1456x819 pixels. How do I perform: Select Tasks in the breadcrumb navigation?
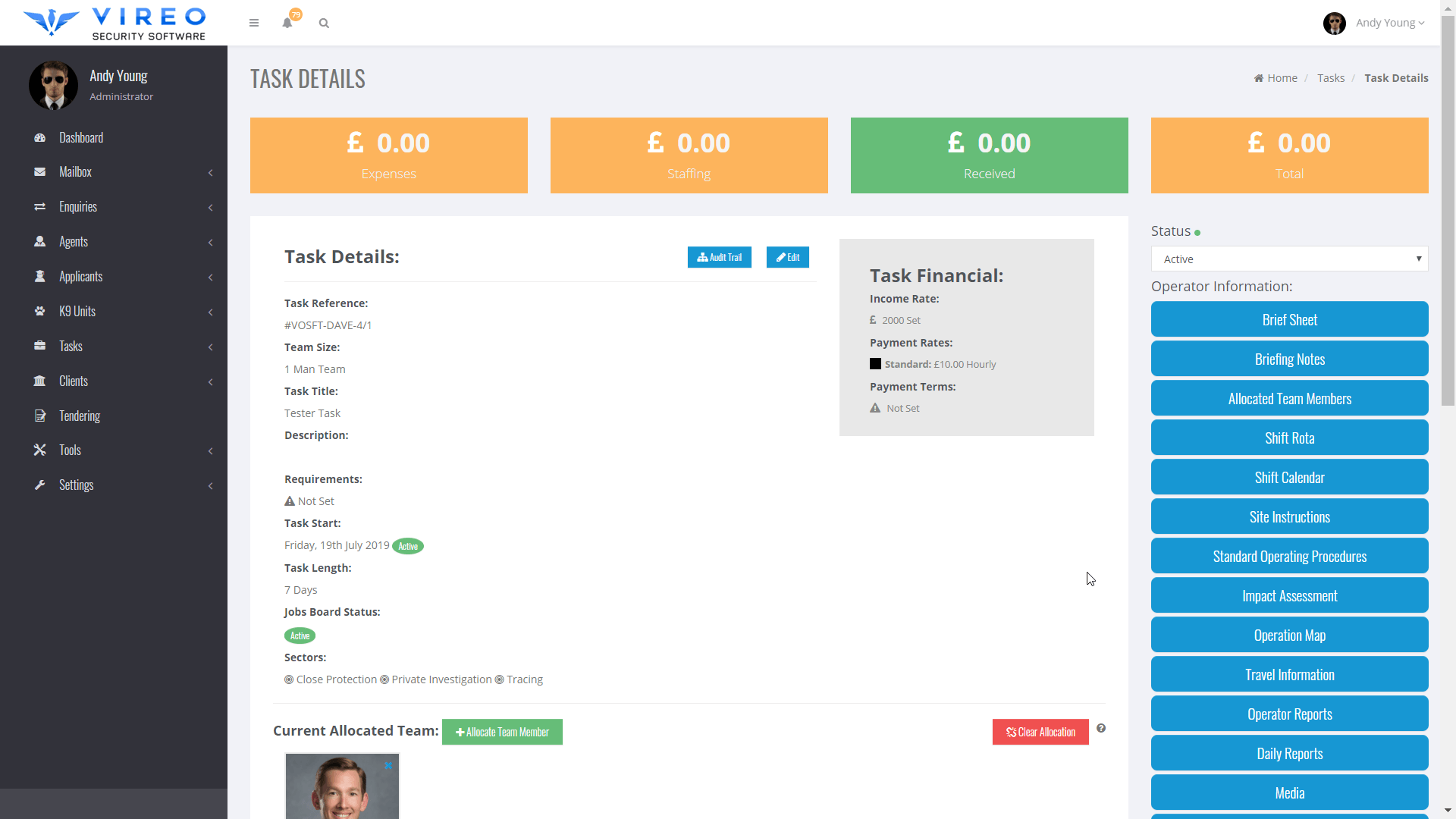(x=1331, y=77)
